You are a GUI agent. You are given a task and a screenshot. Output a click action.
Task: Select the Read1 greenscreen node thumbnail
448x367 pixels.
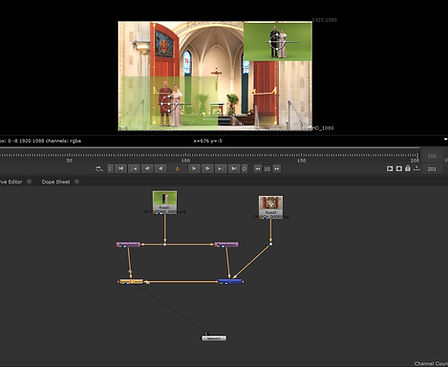click(x=165, y=202)
